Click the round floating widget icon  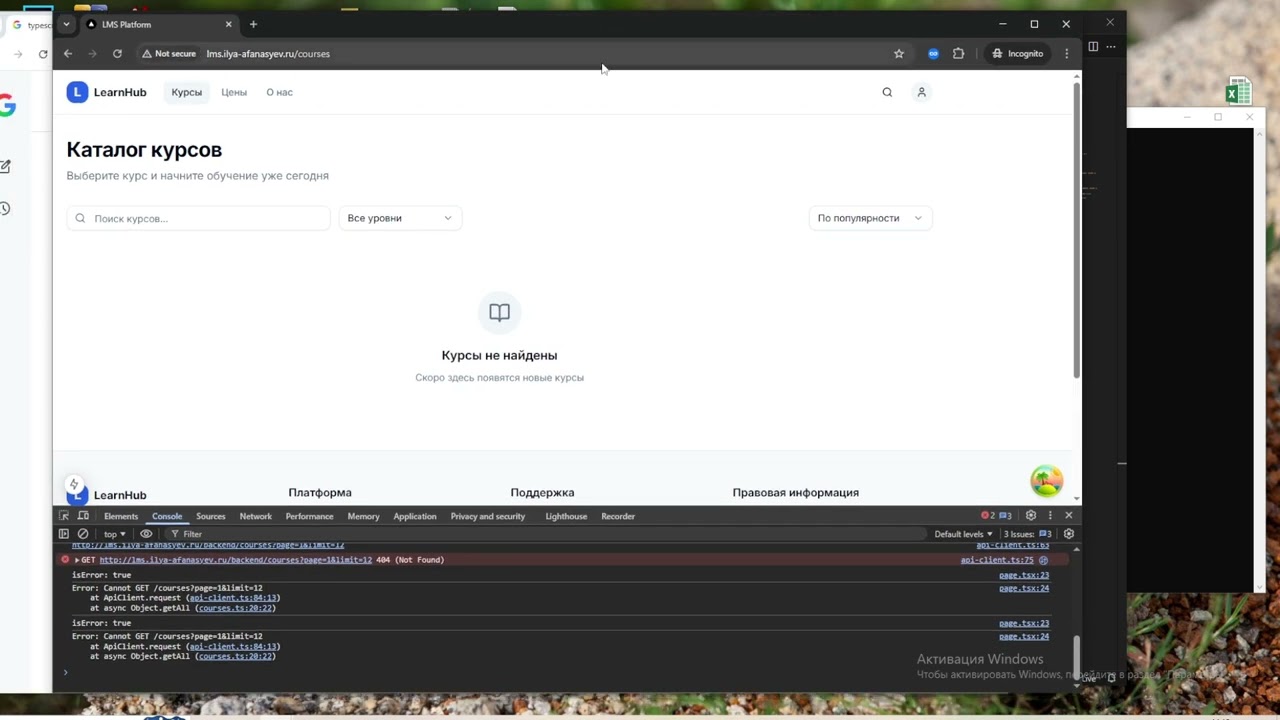click(1047, 481)
